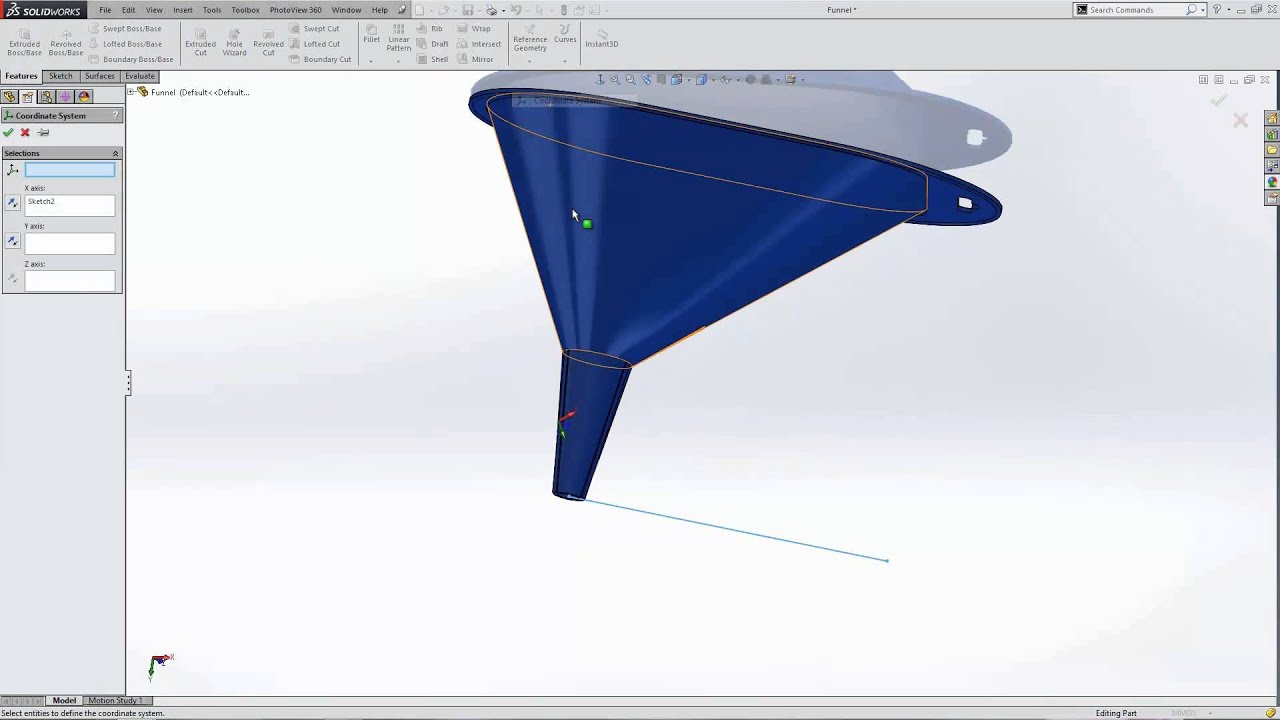The height and width of the screenshot is (720, 1280).
Task: Click the origin selection input box
Action: tap(70, 170)
